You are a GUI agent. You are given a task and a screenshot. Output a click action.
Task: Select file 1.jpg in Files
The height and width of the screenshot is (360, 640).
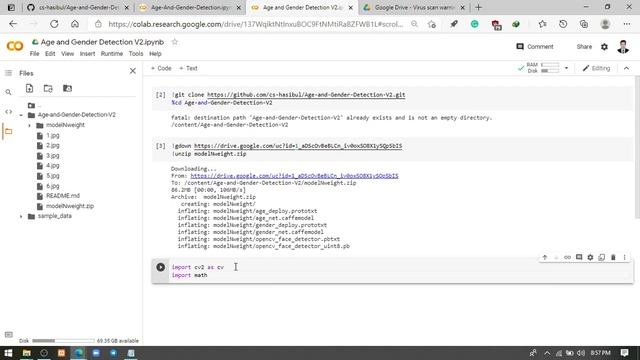(53, 136)
